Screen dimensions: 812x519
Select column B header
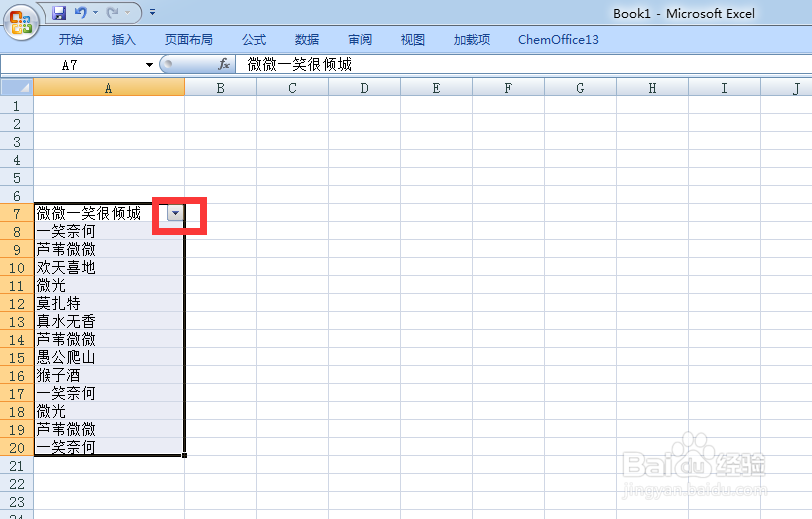click(x=221, y=88)
